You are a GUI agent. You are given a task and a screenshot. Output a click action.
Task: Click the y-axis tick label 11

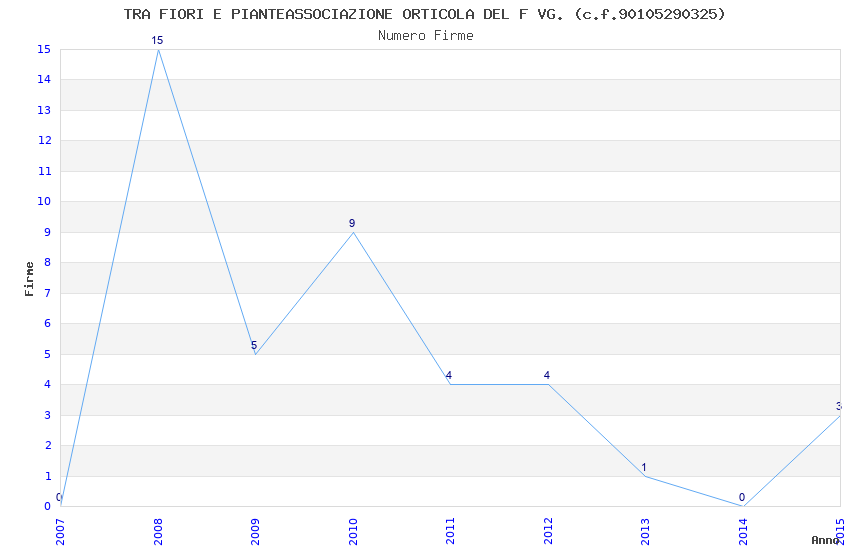tap(44, 171)
